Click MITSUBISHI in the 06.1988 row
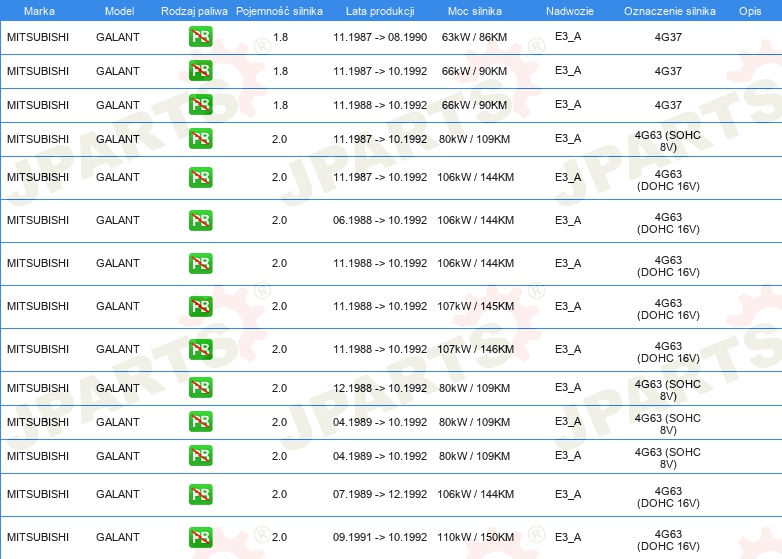 (38, 220)
